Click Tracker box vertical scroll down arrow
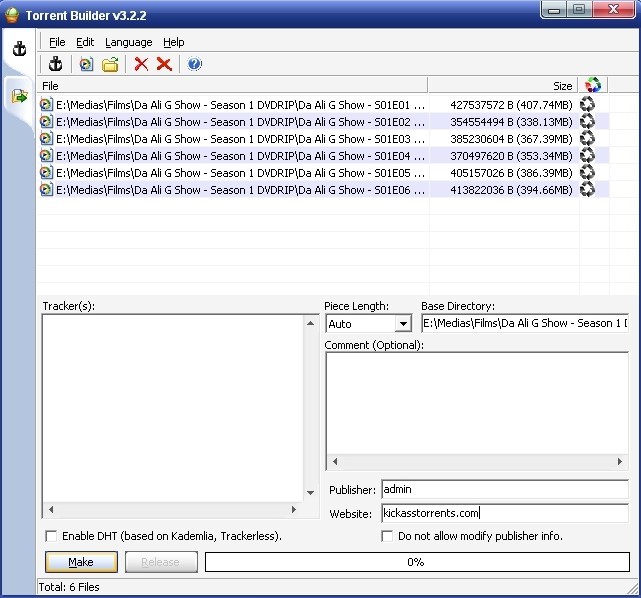Viewport: 641px width, 598px height. (310, 493)
